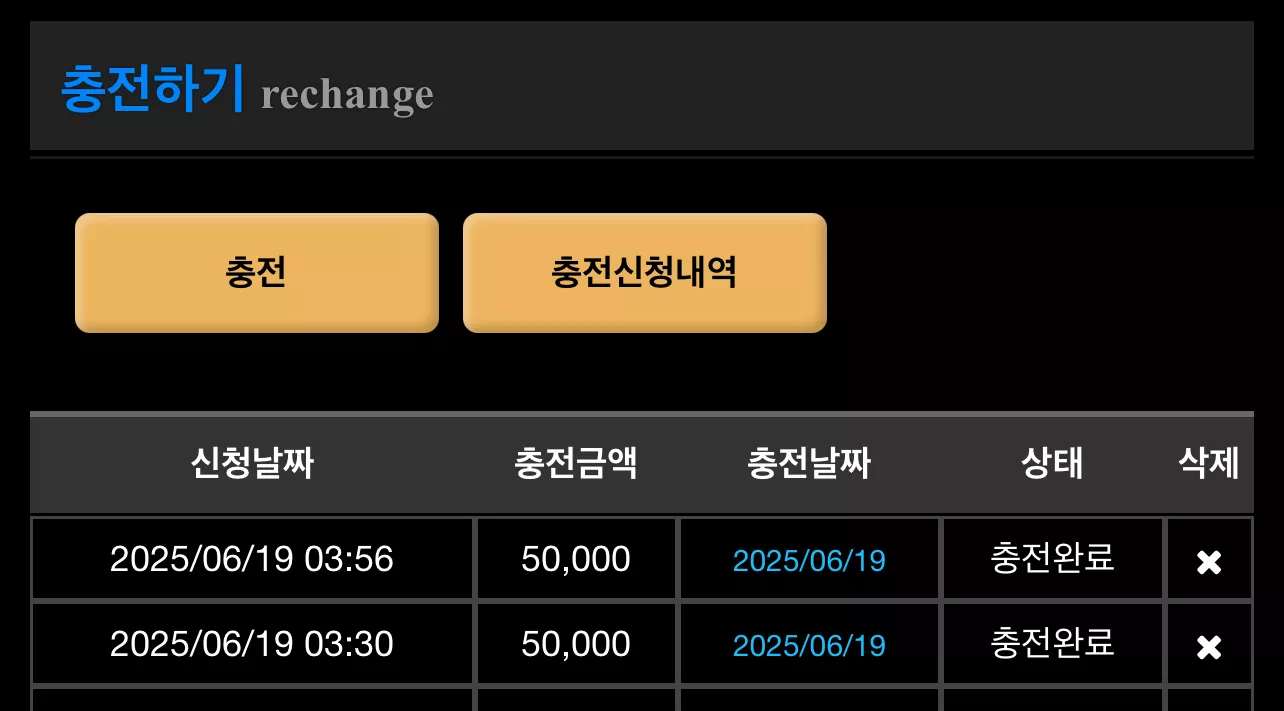Click the 충전 button
Viewport: 1284px width, 711px height.
[257, 272]
